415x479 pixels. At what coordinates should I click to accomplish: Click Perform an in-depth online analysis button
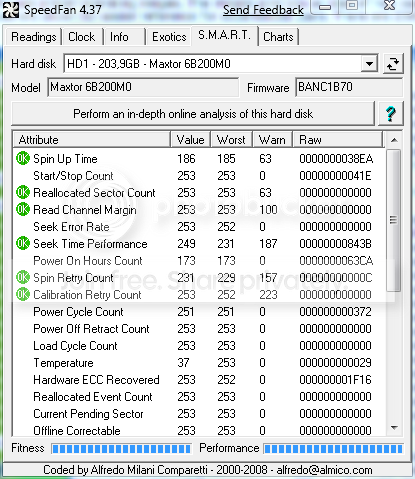[x=193, y=114]
